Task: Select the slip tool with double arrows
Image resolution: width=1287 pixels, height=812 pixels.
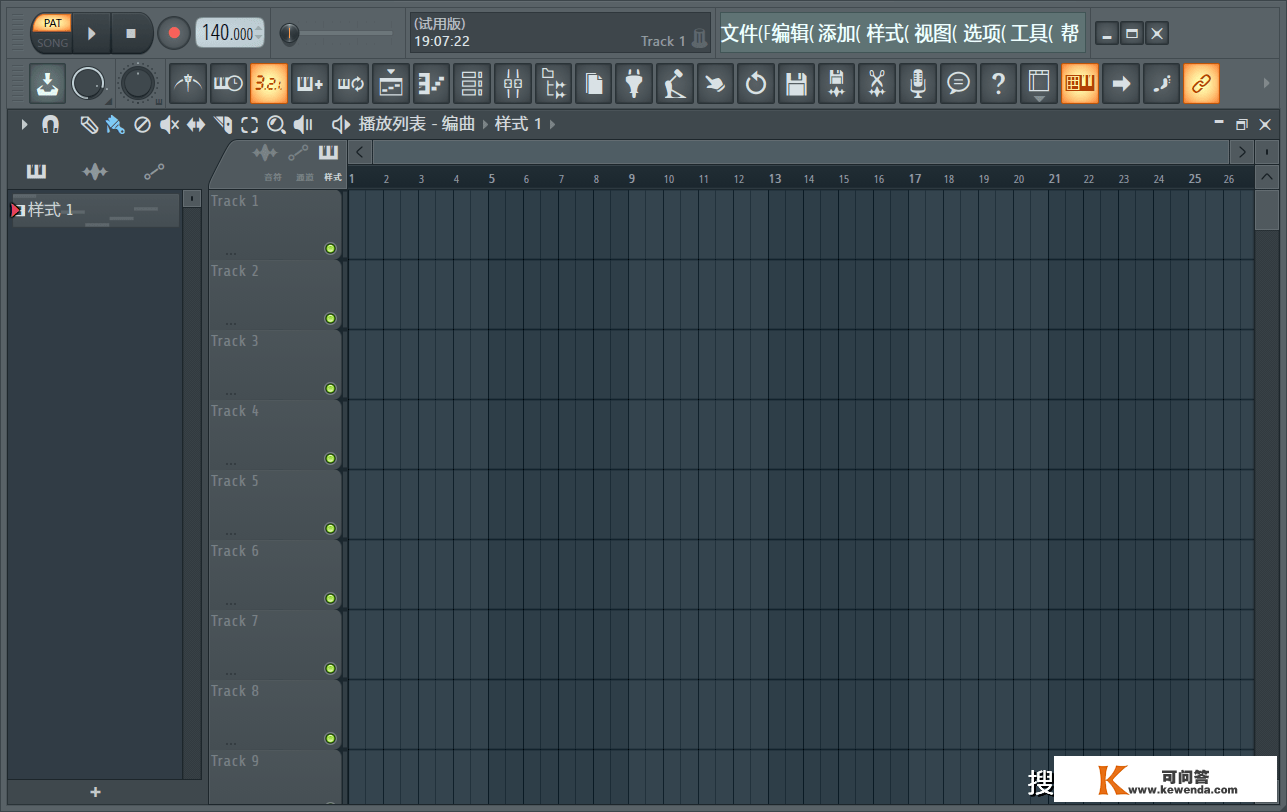Action: 196,124
